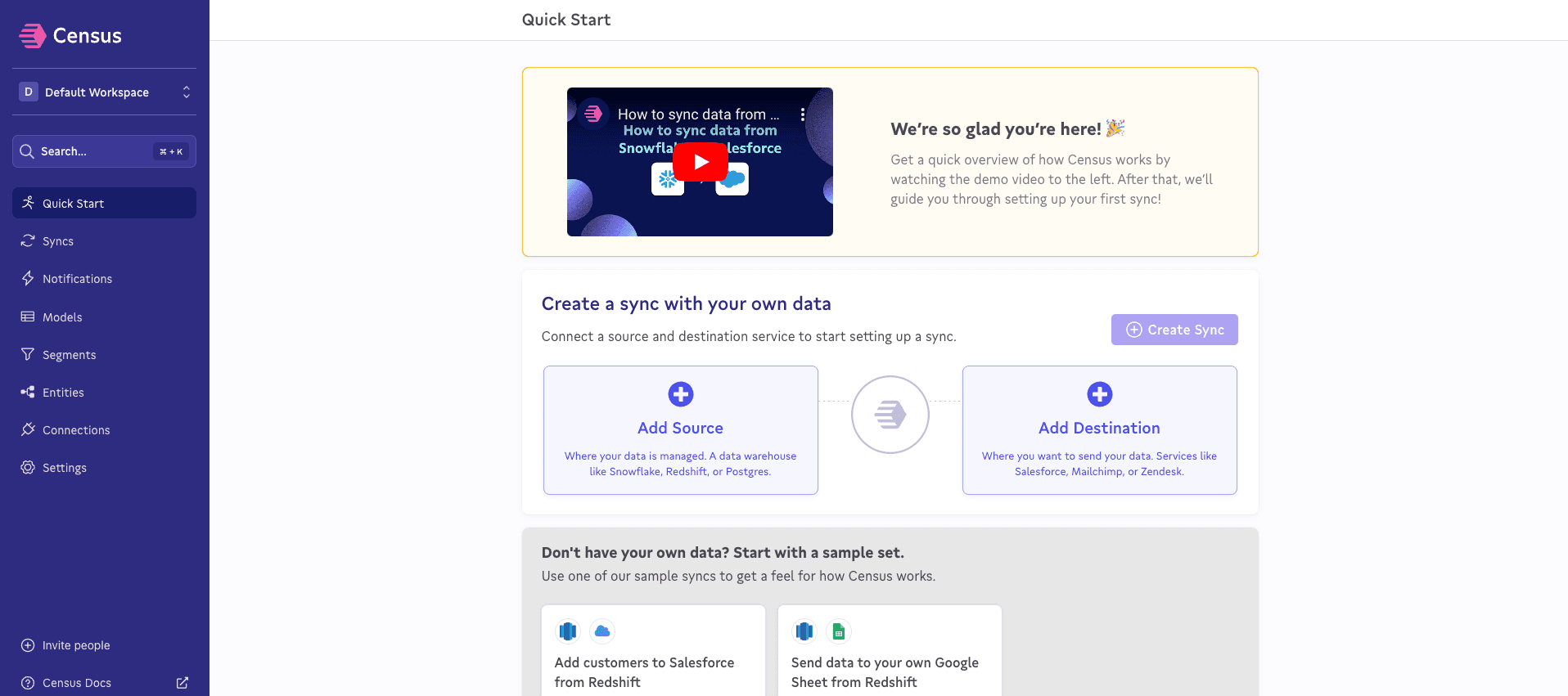Image resolution: width=1568 pixels, height=696 pixels.
Task: Click the Census Docs external link icon
Action: 182,683
